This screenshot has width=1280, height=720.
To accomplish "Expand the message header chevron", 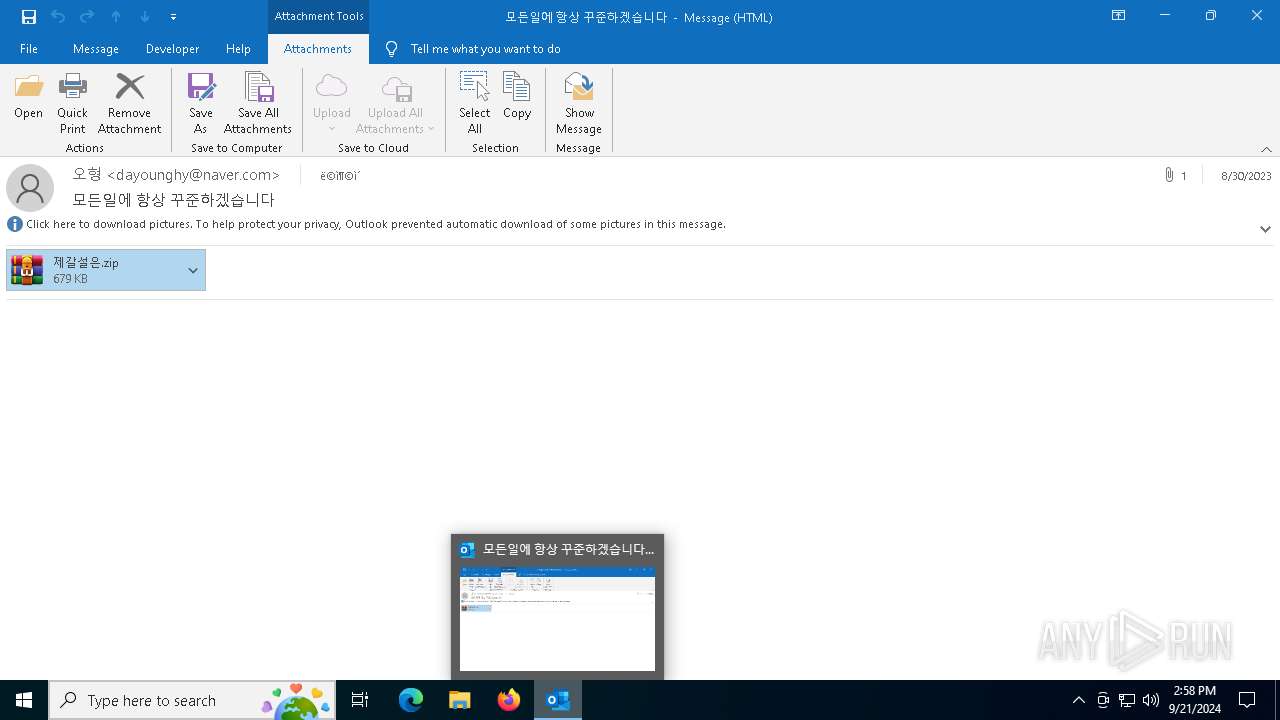I will tap(1265, 229).
